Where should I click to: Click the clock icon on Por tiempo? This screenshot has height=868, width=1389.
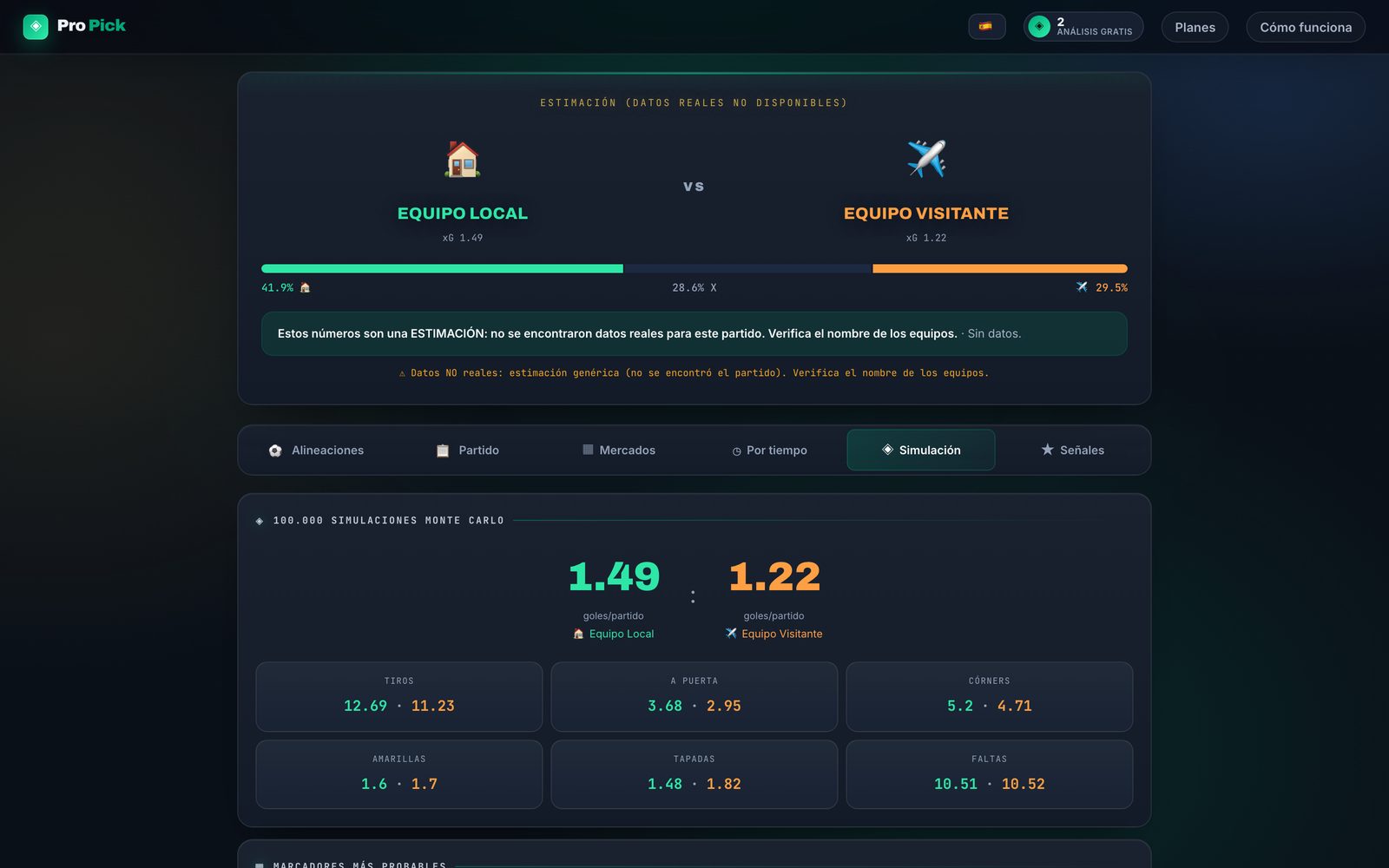point(736,451)
